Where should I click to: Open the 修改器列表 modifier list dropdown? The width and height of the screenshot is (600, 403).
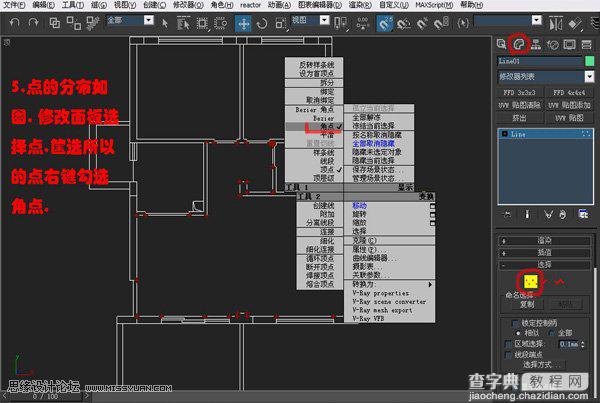tap(589, 77)
